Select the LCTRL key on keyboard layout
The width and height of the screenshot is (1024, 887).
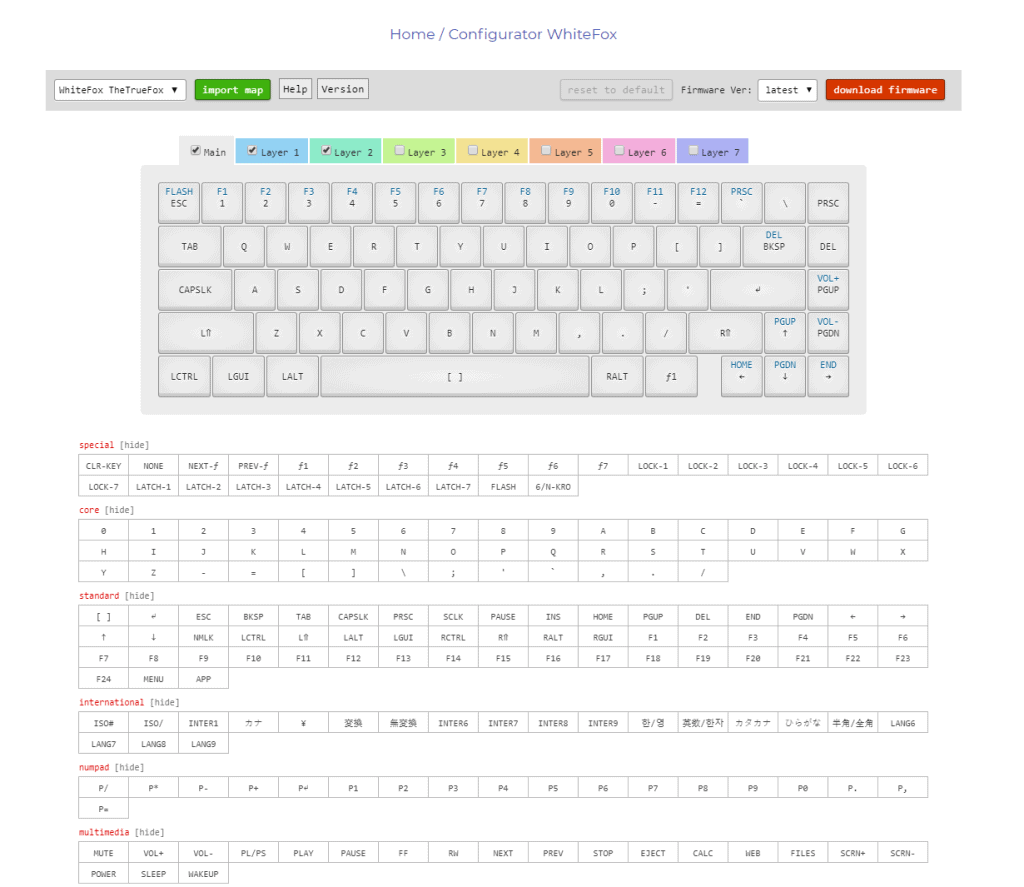click(184, 376)
